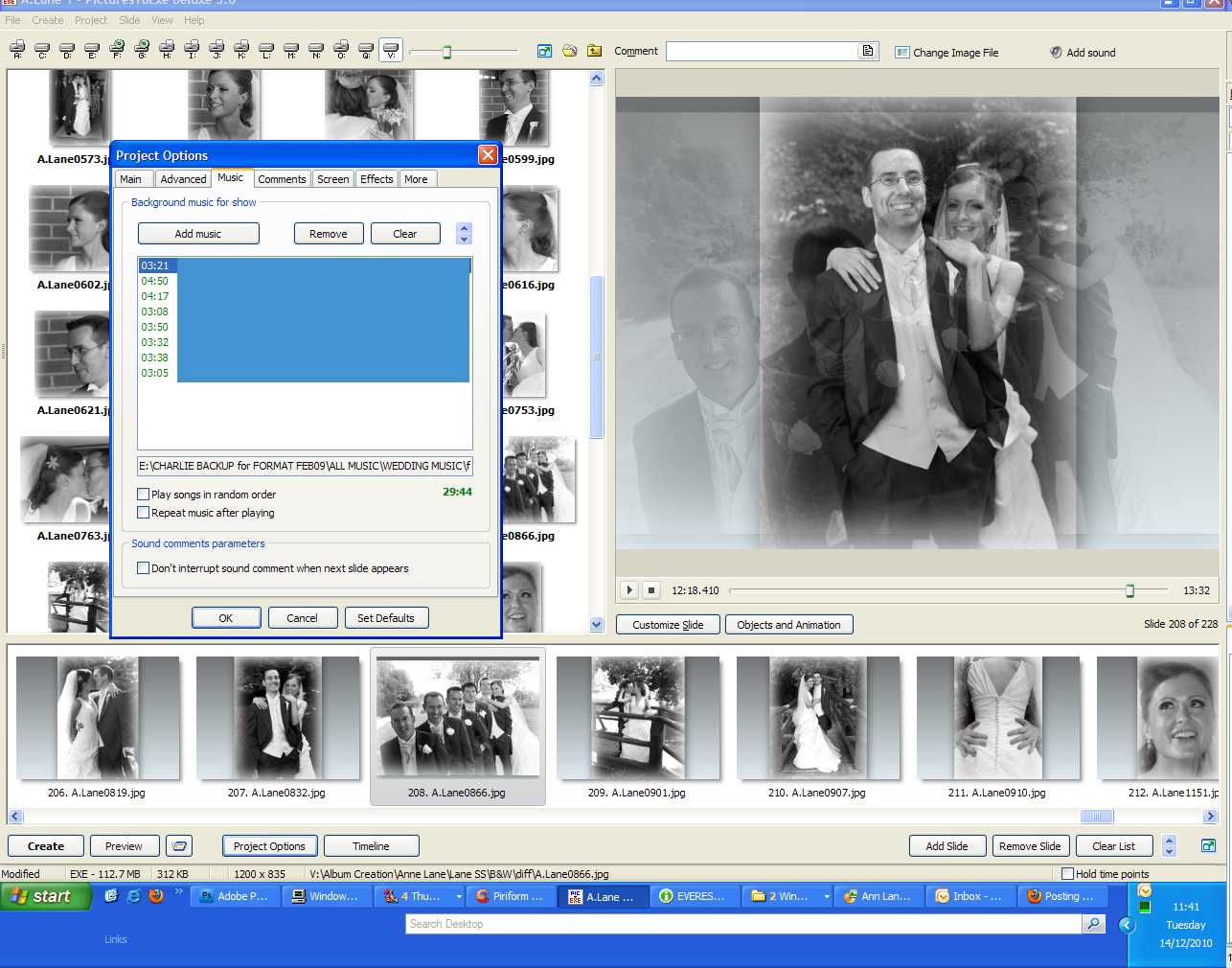The width and height of the screenshot is (1232, 968).
Task: Click the Add music button
Action: click(198, 234)
